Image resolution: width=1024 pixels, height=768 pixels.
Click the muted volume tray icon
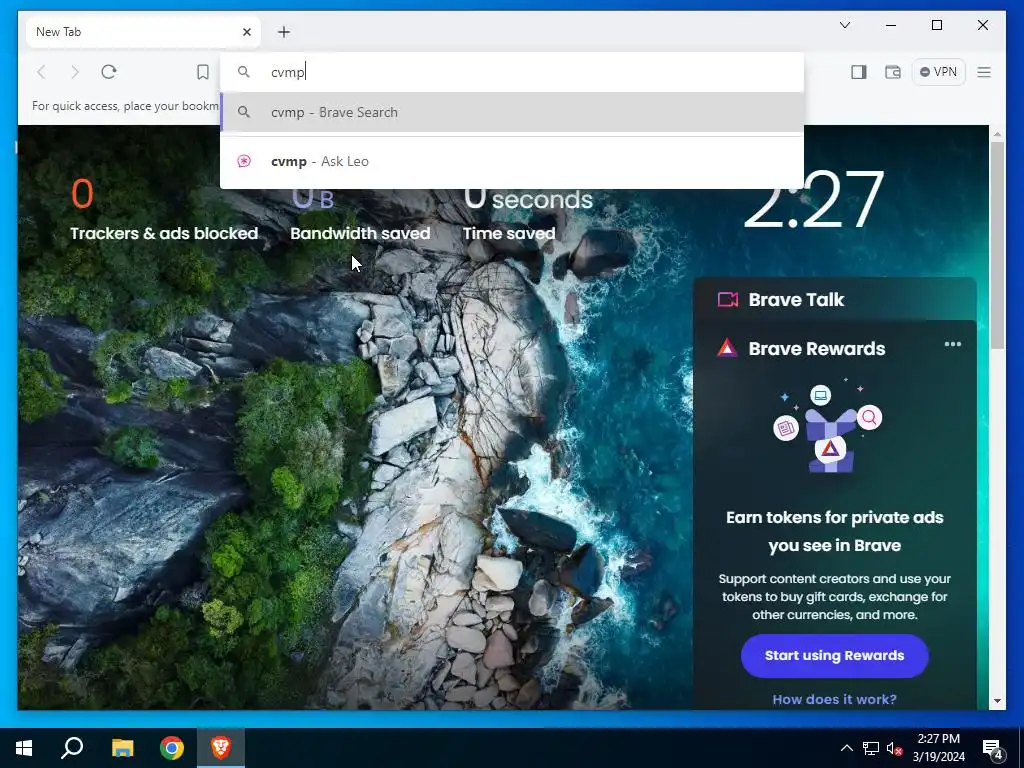click(895, 748)
